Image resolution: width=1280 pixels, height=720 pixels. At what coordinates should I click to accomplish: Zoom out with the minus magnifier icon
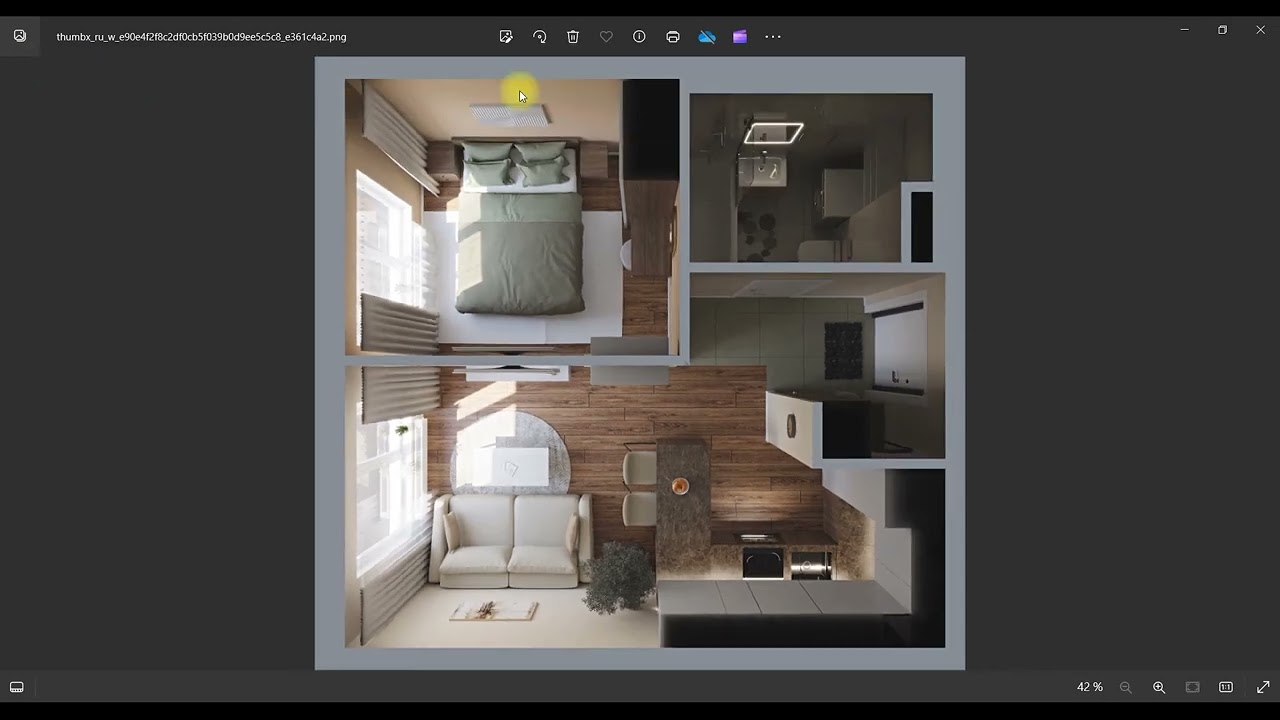point(1126,687)
